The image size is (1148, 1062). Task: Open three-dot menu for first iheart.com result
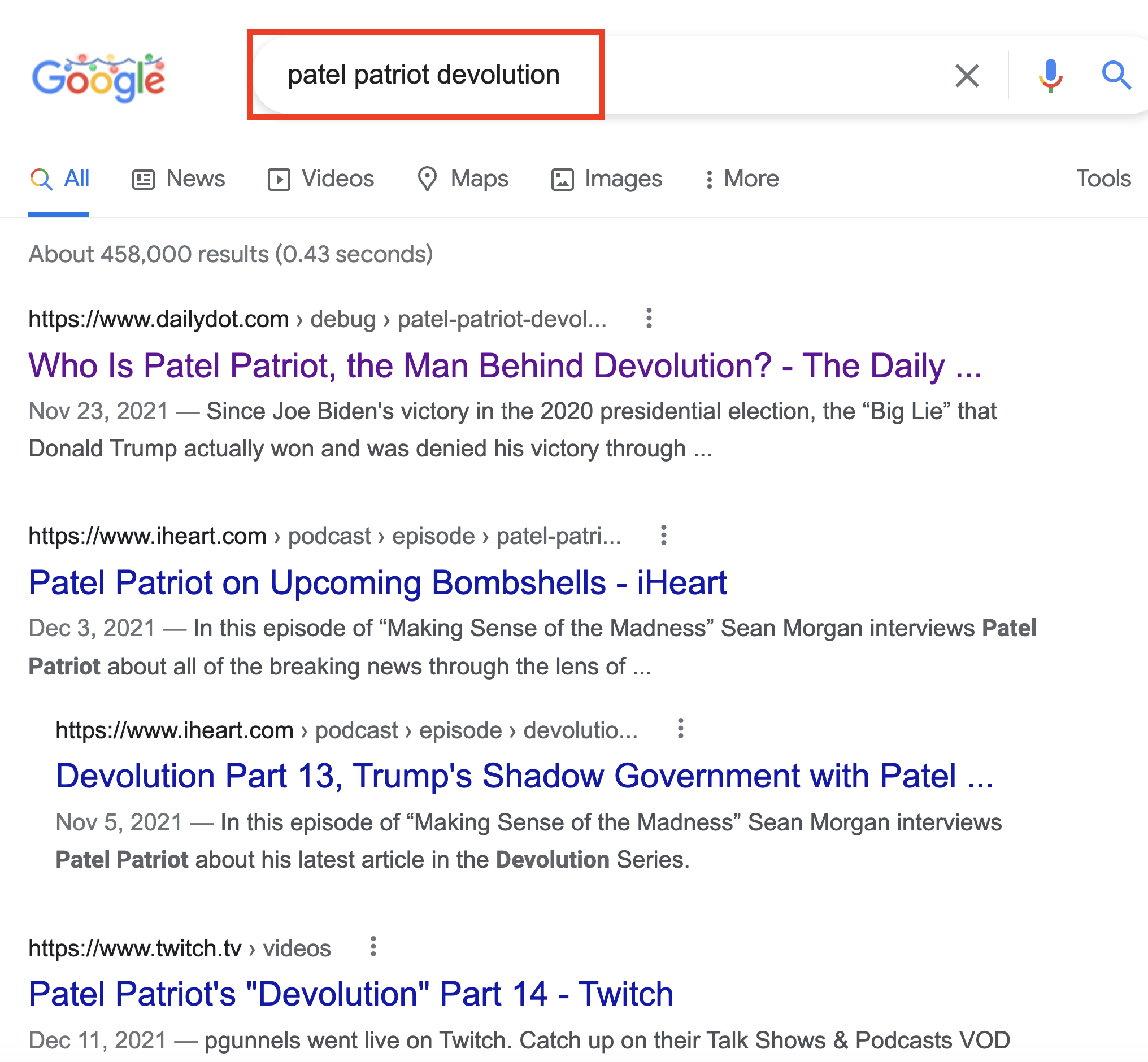[x=663, y=536]
